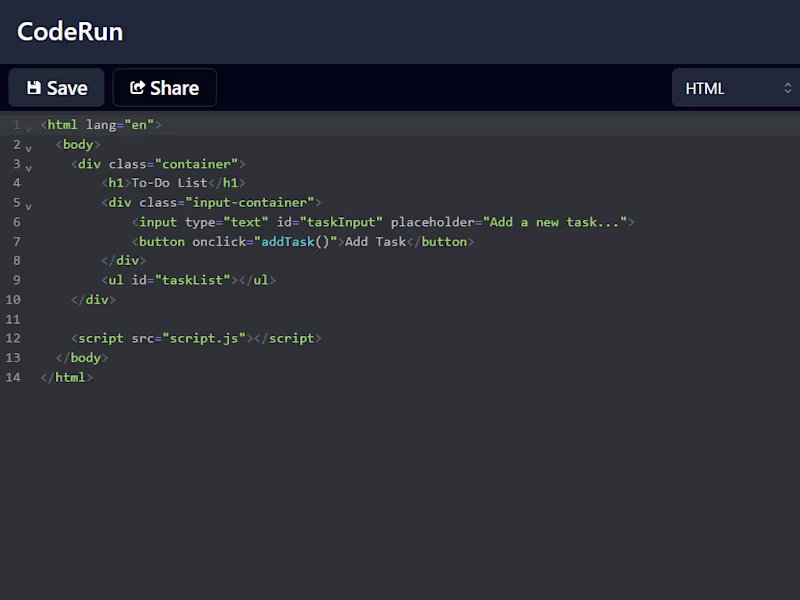
Task: Click the Save button label
Action: pos(67,88)
